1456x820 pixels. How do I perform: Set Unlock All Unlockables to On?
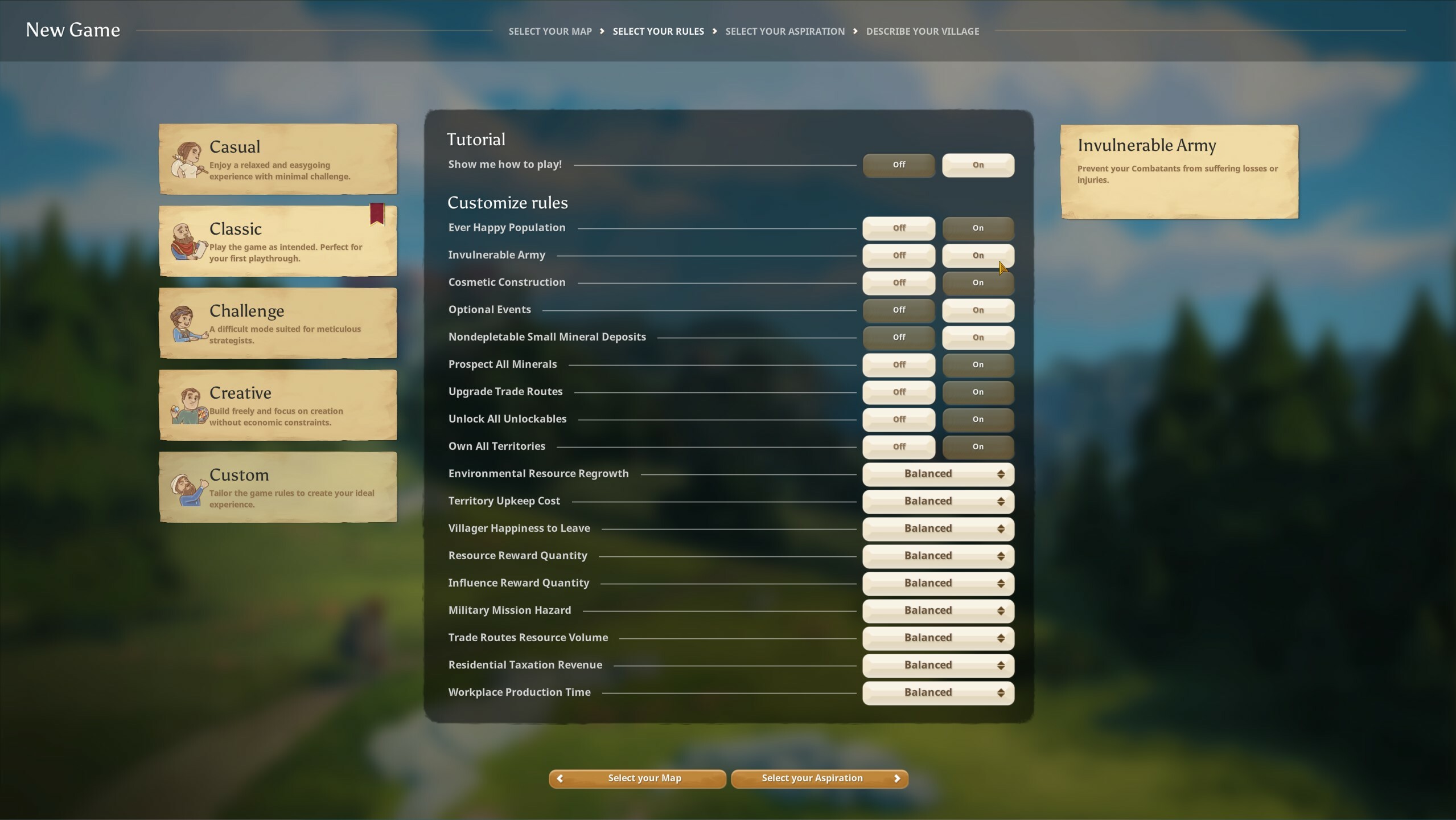978,420
